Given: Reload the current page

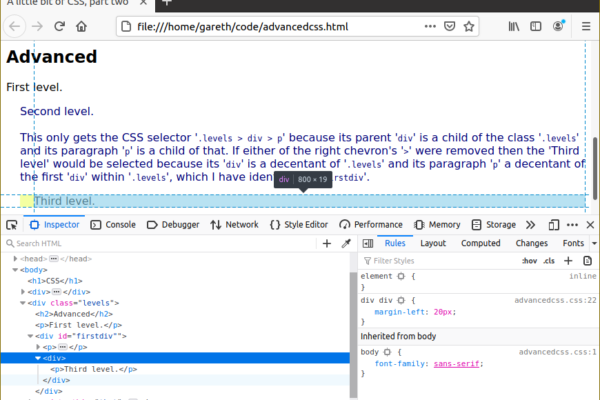Looking at the screenshot, I should tap(59, 27).
